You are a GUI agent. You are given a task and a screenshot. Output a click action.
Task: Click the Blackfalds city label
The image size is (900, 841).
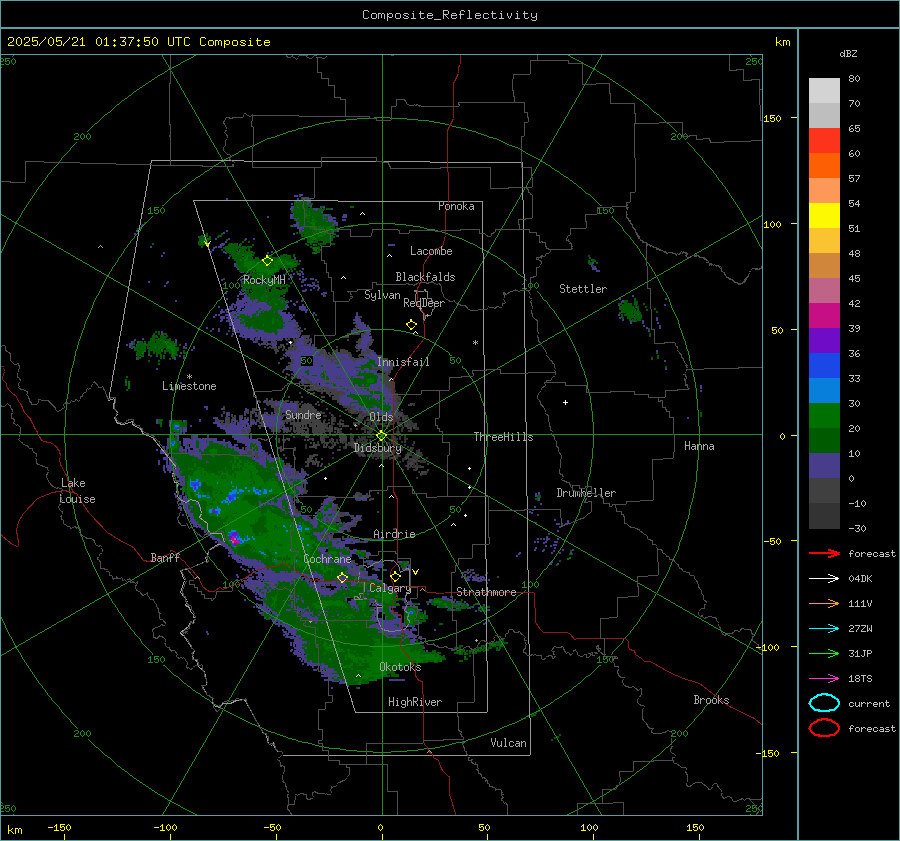click(x=425, y=277)
